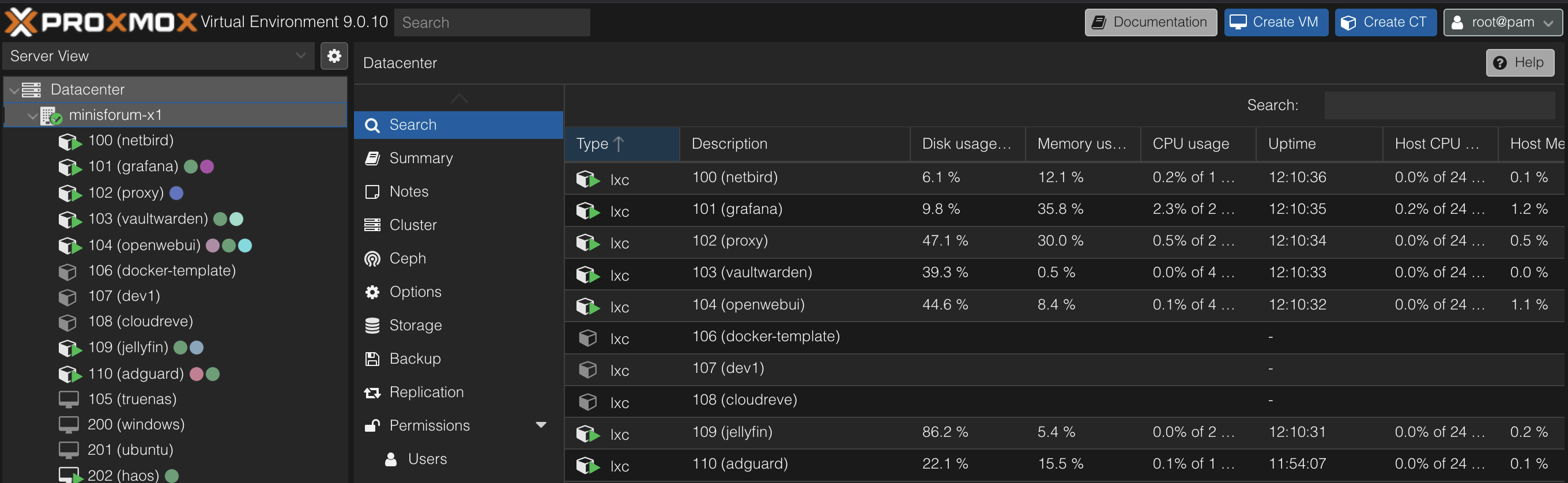Screen dimensions: 1568x483
Task: Select 108 (cloudreve) in the tree
Action: pos(141,321)
